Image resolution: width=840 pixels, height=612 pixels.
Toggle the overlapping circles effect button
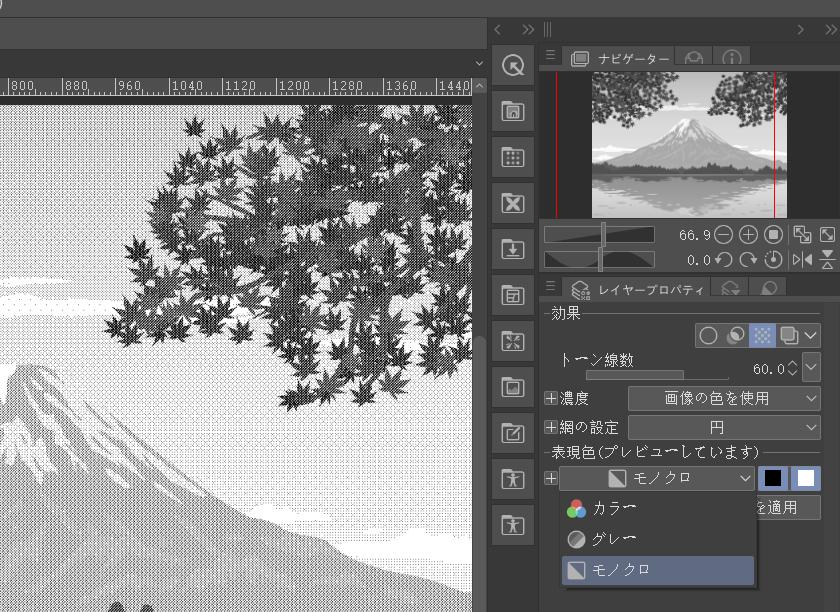pos(735,335)
